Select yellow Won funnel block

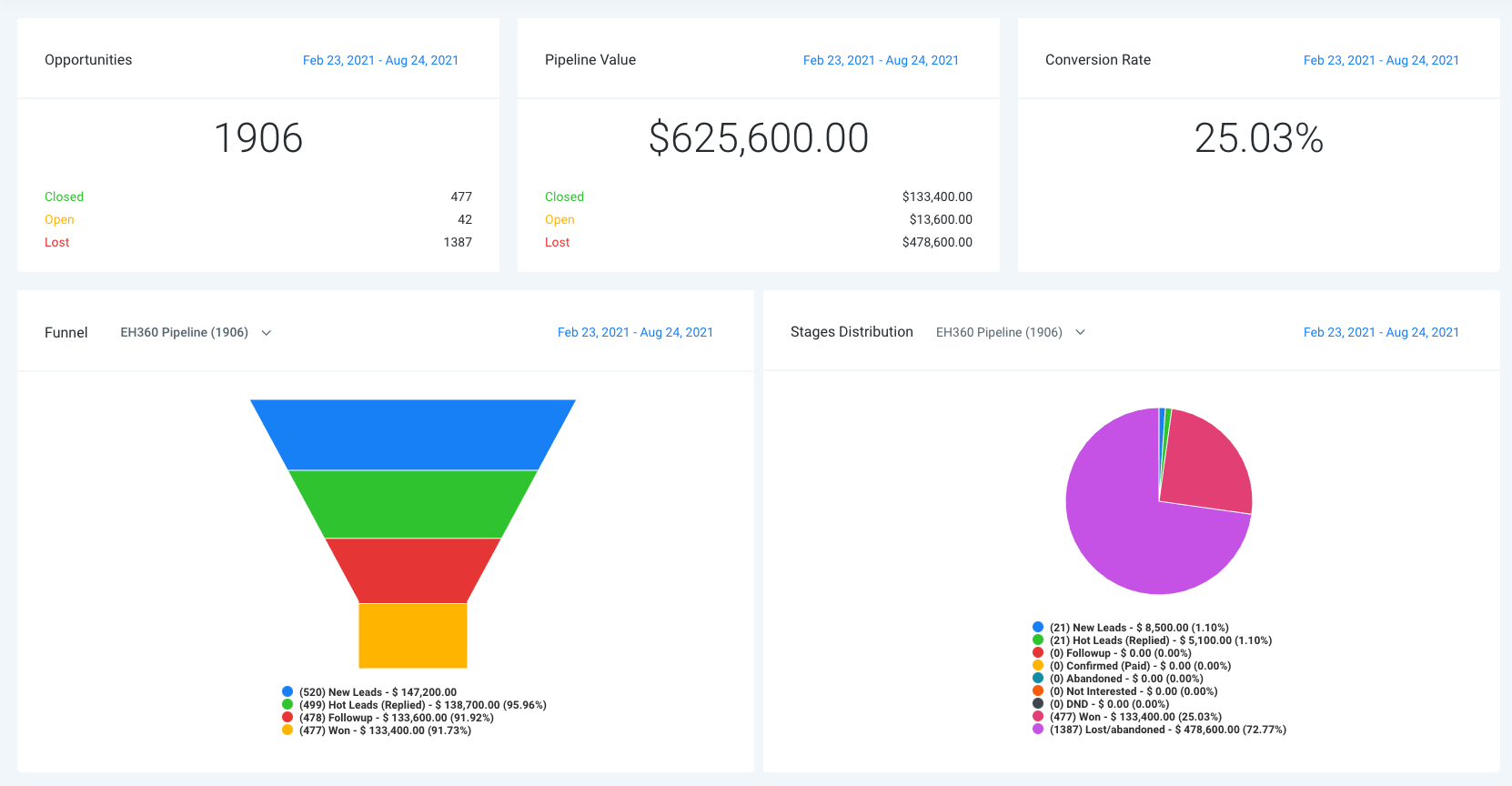(x=413, y=635)
